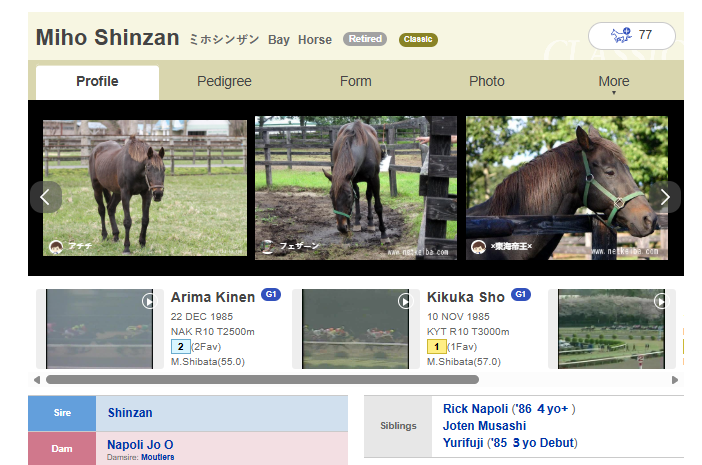
Task: Click the favorite horse button showing 77
Action: point(632,36)
